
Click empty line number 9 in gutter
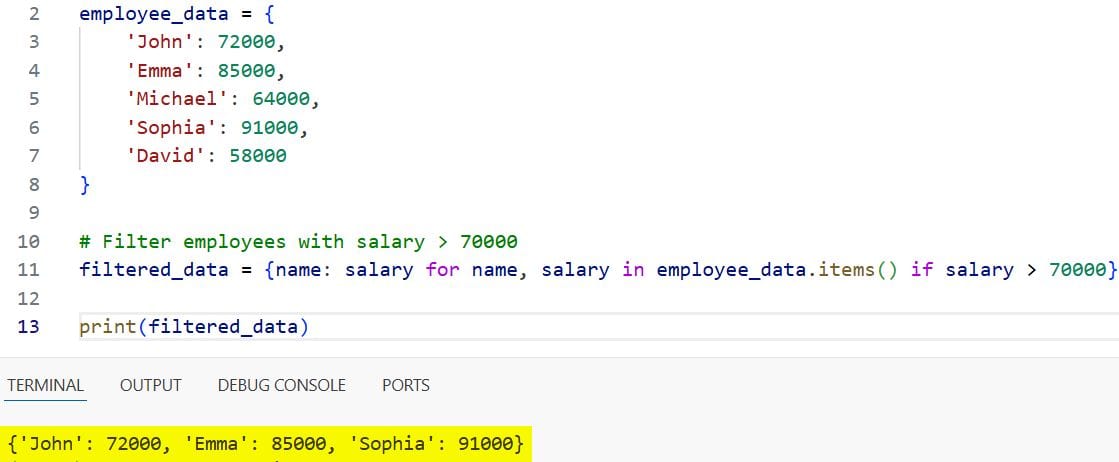point(33,213)
